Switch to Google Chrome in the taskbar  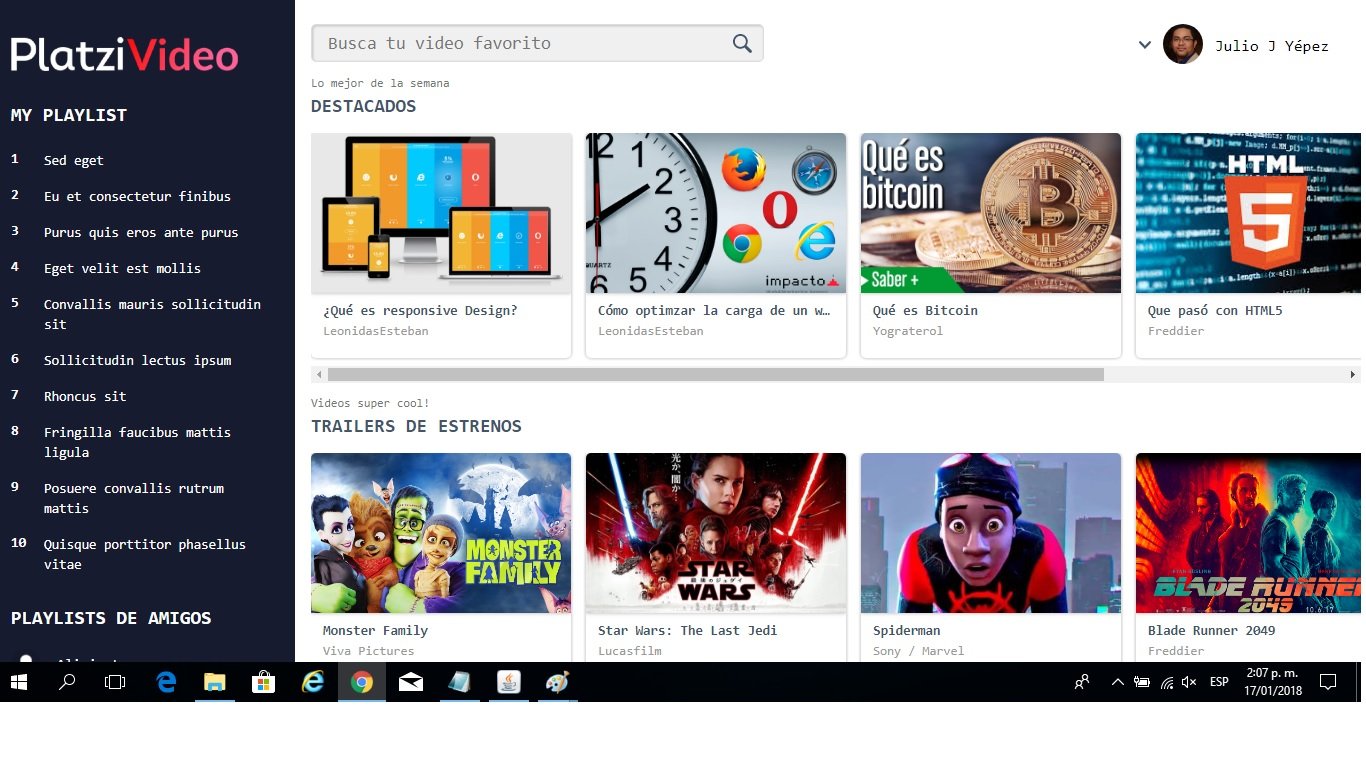pyautogui.click(x=362, y=682)
